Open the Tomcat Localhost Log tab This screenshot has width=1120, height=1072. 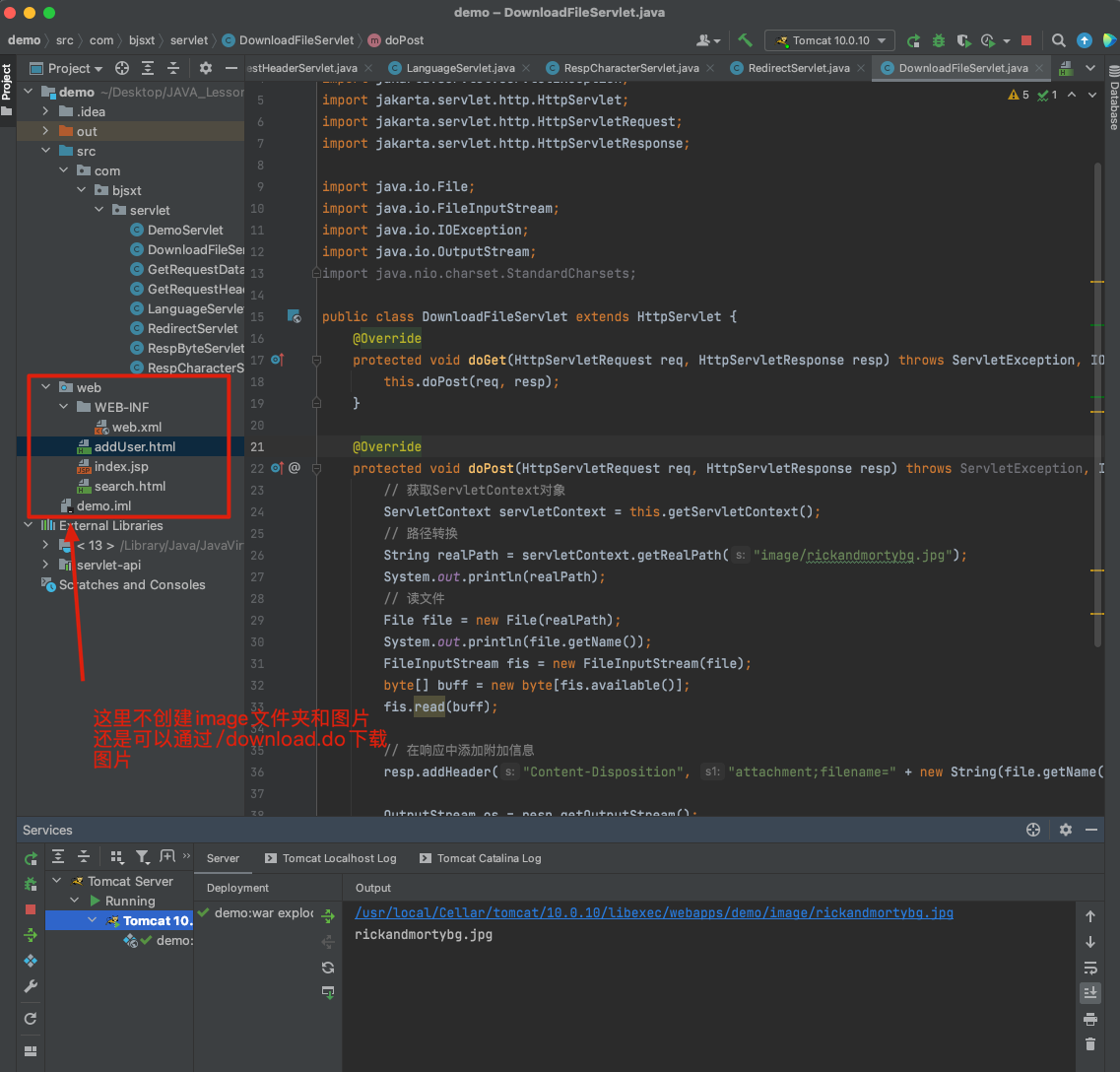[331, 857]
